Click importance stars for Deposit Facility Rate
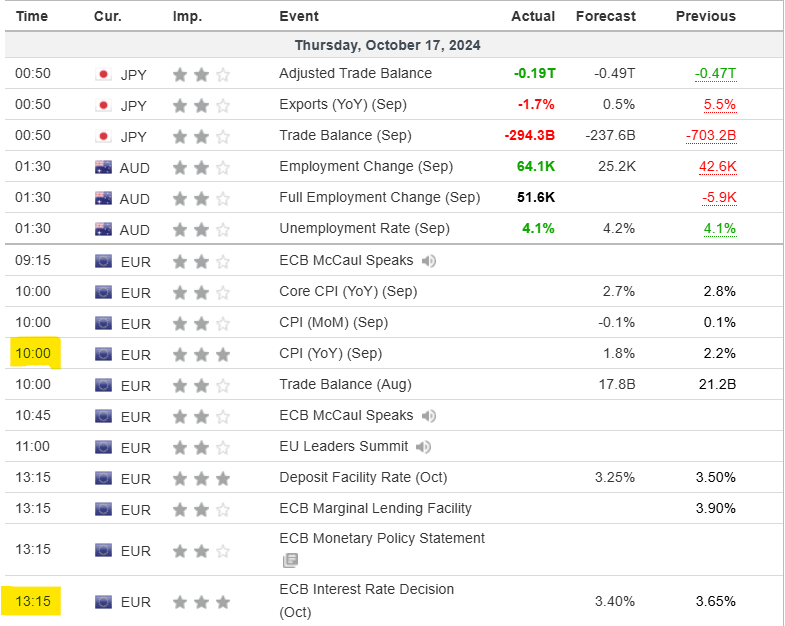The height and width of the screenshot is (626, 785). (201, 478)
